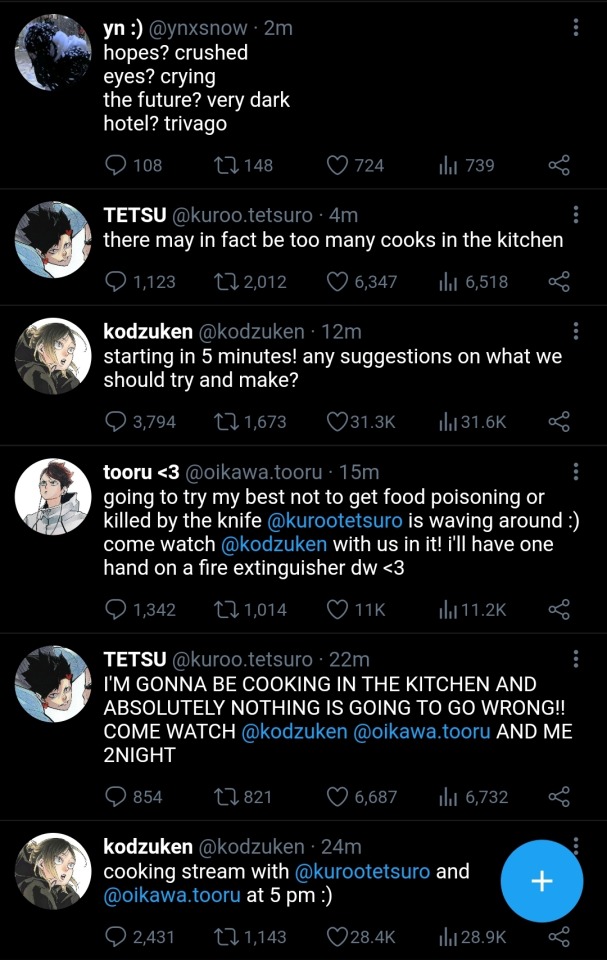View analytics on kodzuken's 31.6K views tweet
The width and height of the screenshot is (607, 960).
point(448,422)
